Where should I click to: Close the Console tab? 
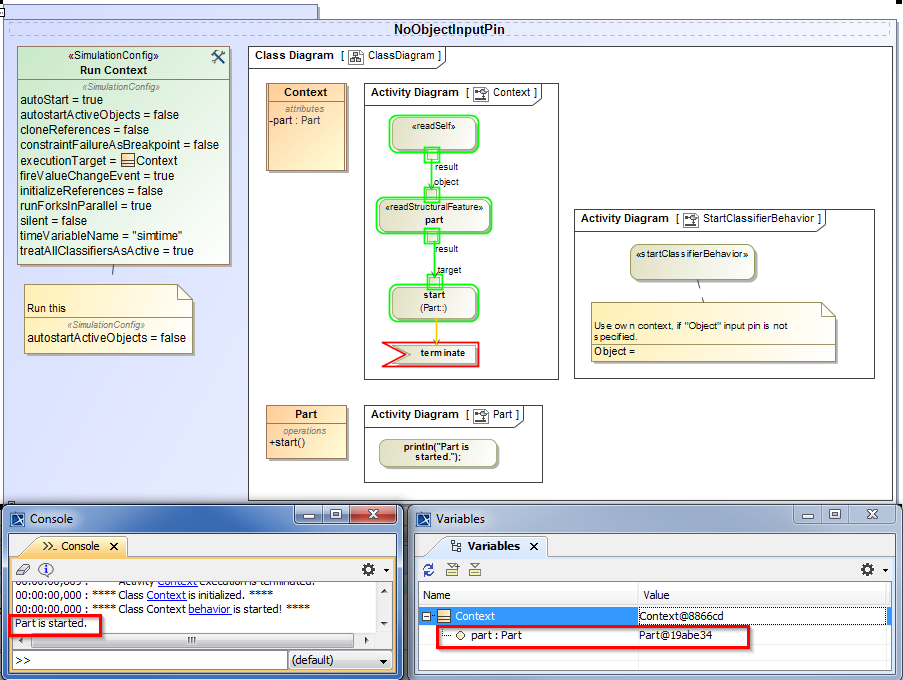114,546
